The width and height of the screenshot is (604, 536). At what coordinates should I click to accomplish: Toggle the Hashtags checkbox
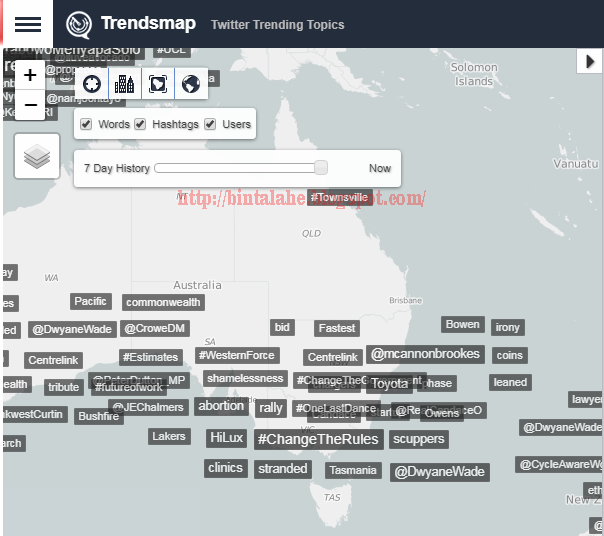coord(140,124)
